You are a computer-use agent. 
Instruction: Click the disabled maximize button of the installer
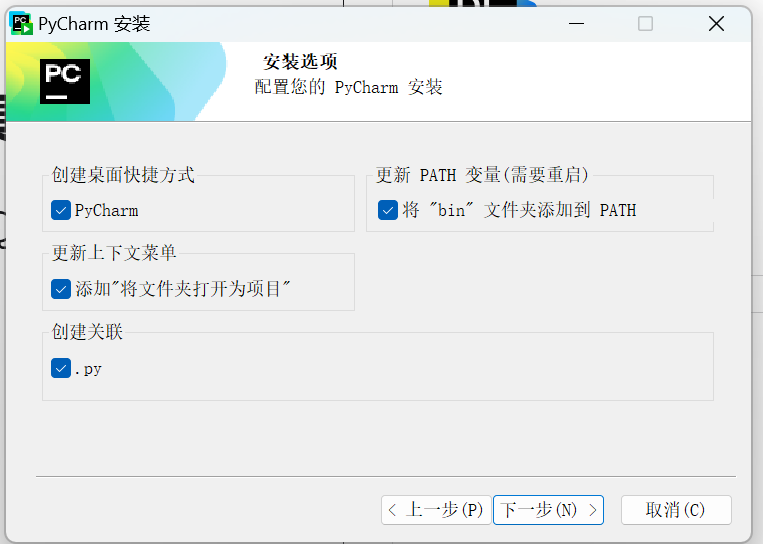click(x=646, y=23)
